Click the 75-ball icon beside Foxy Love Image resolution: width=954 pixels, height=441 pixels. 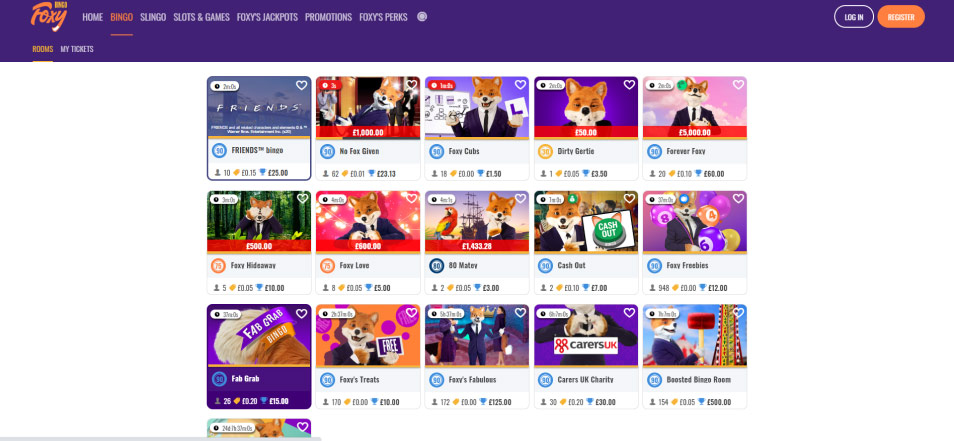point(328,265)
